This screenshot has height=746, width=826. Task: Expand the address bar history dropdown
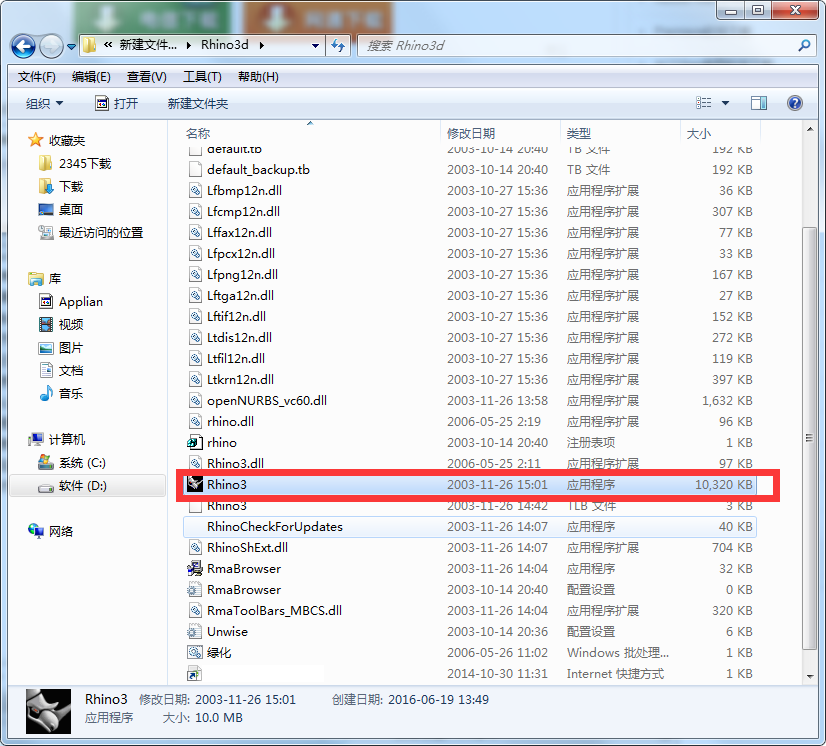pos(315,46)
